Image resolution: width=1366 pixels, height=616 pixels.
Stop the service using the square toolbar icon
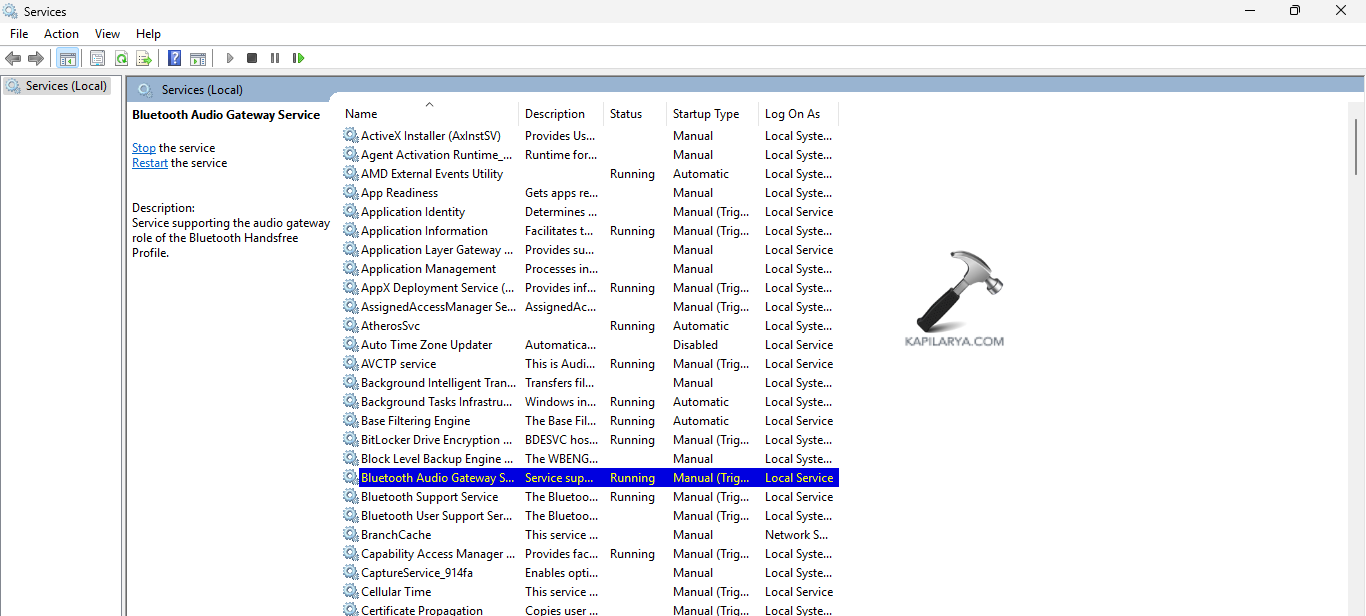pyautogui.click(x=251, y=58)
